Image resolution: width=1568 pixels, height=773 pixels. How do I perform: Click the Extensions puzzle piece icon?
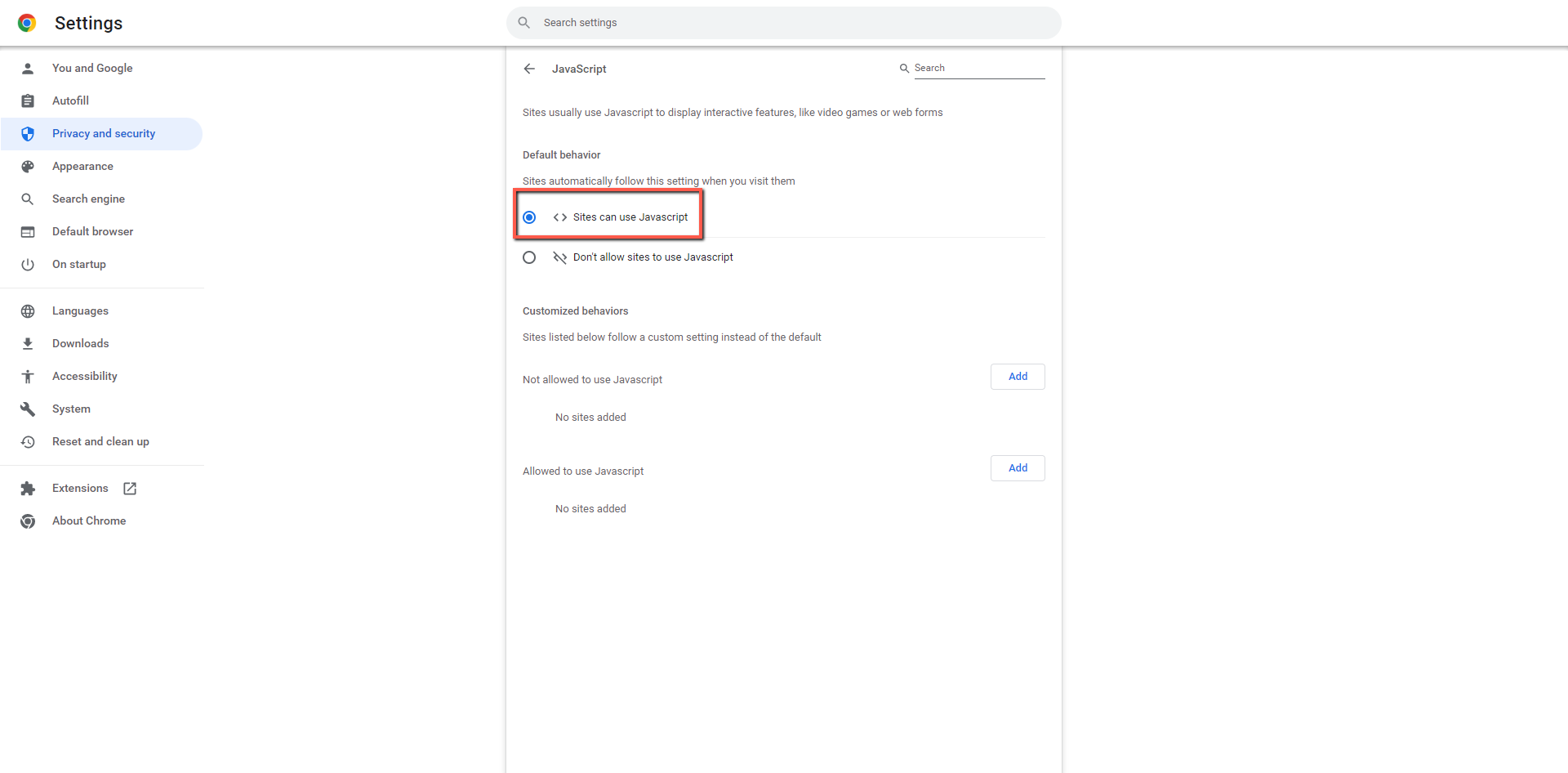(x=28, y=489)
